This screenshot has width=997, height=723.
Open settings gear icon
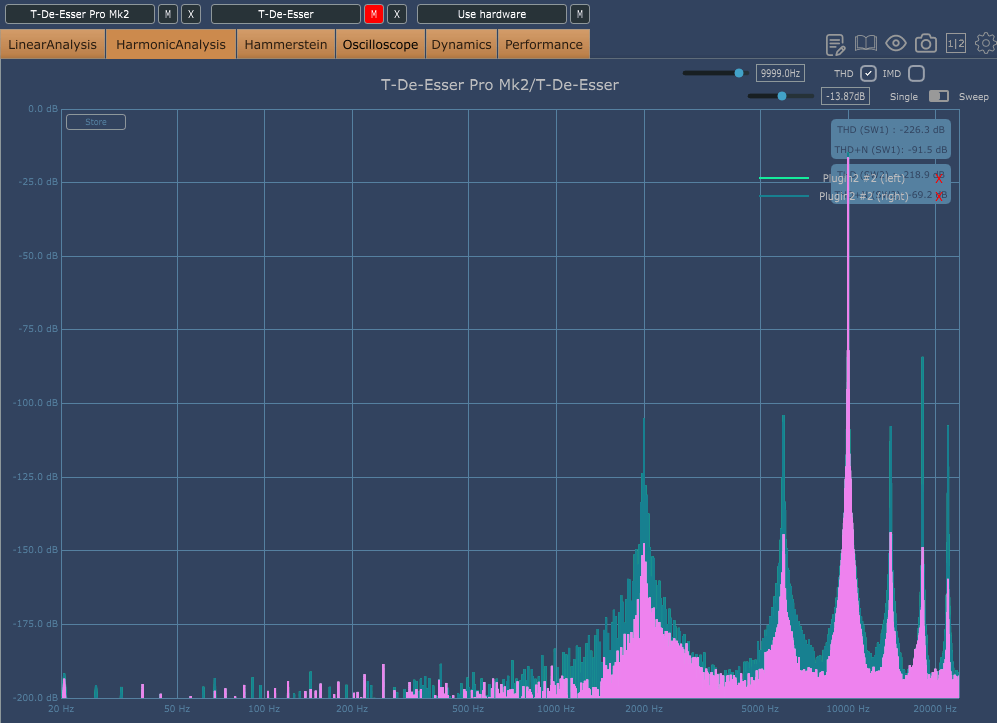(986, 43)
